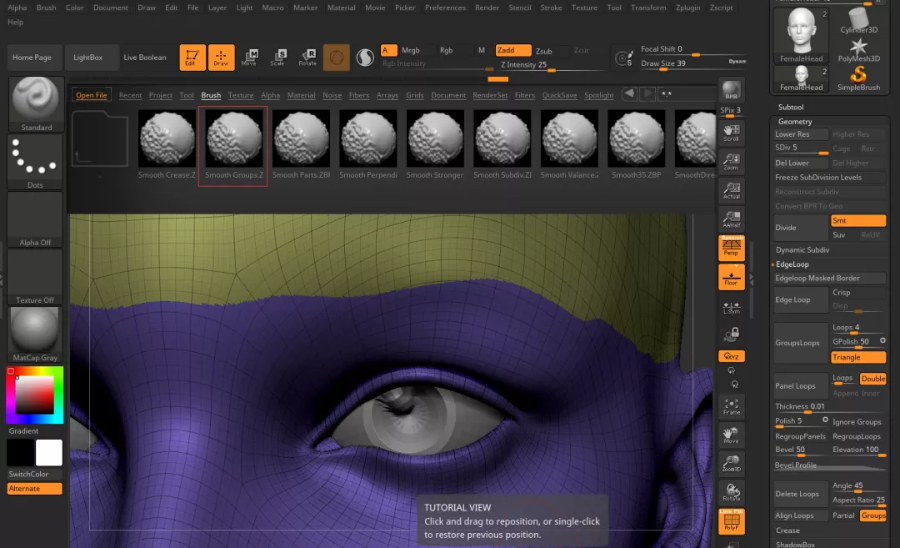Switch to the Tool tab in LightBox
This screenshot has height=548, width=900.
[x=187, y=95]
